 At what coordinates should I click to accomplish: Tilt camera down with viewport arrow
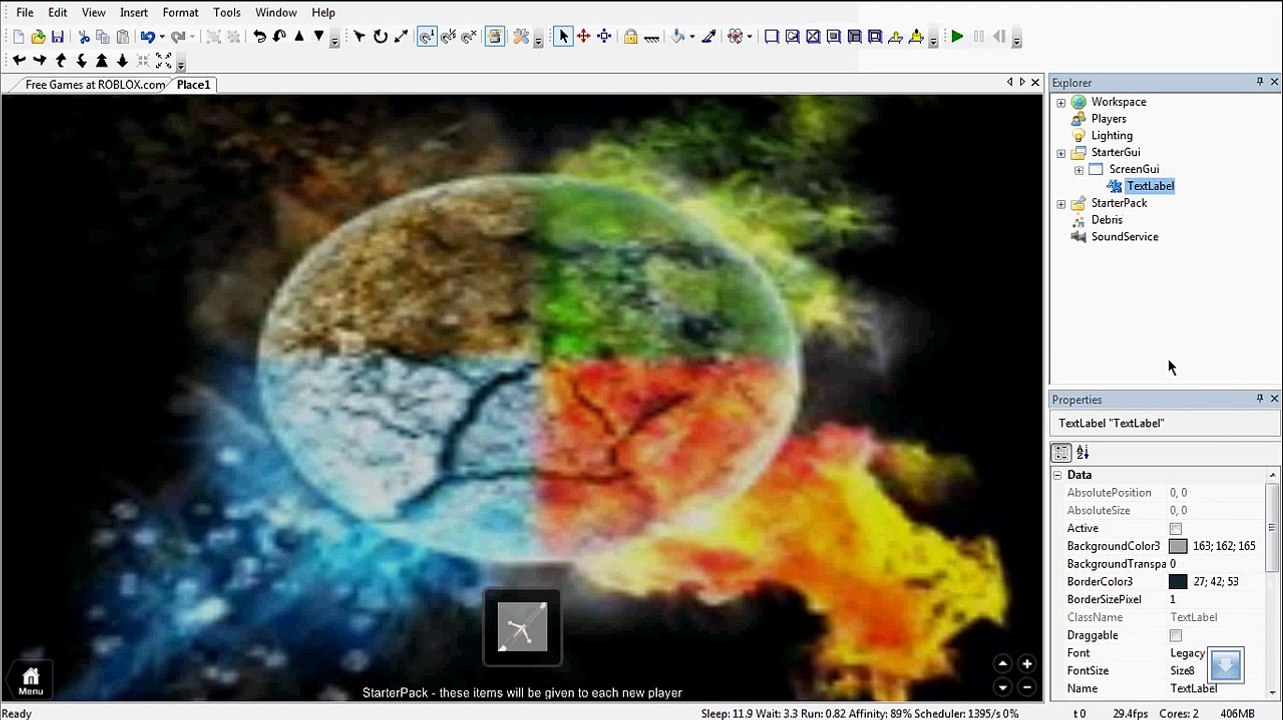point(1003,687)
